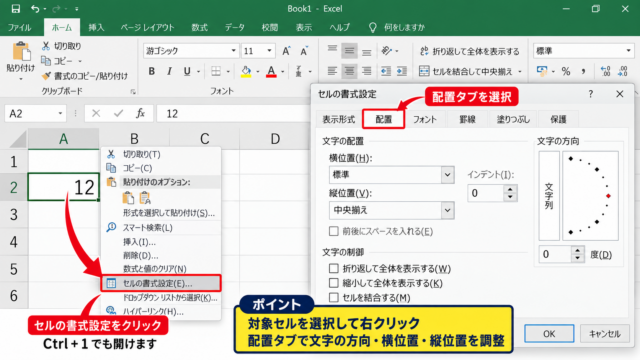Check 縮小して全体を表示する checkbox
The height and width of the screenshot is (360, 640).
point(333,283)
